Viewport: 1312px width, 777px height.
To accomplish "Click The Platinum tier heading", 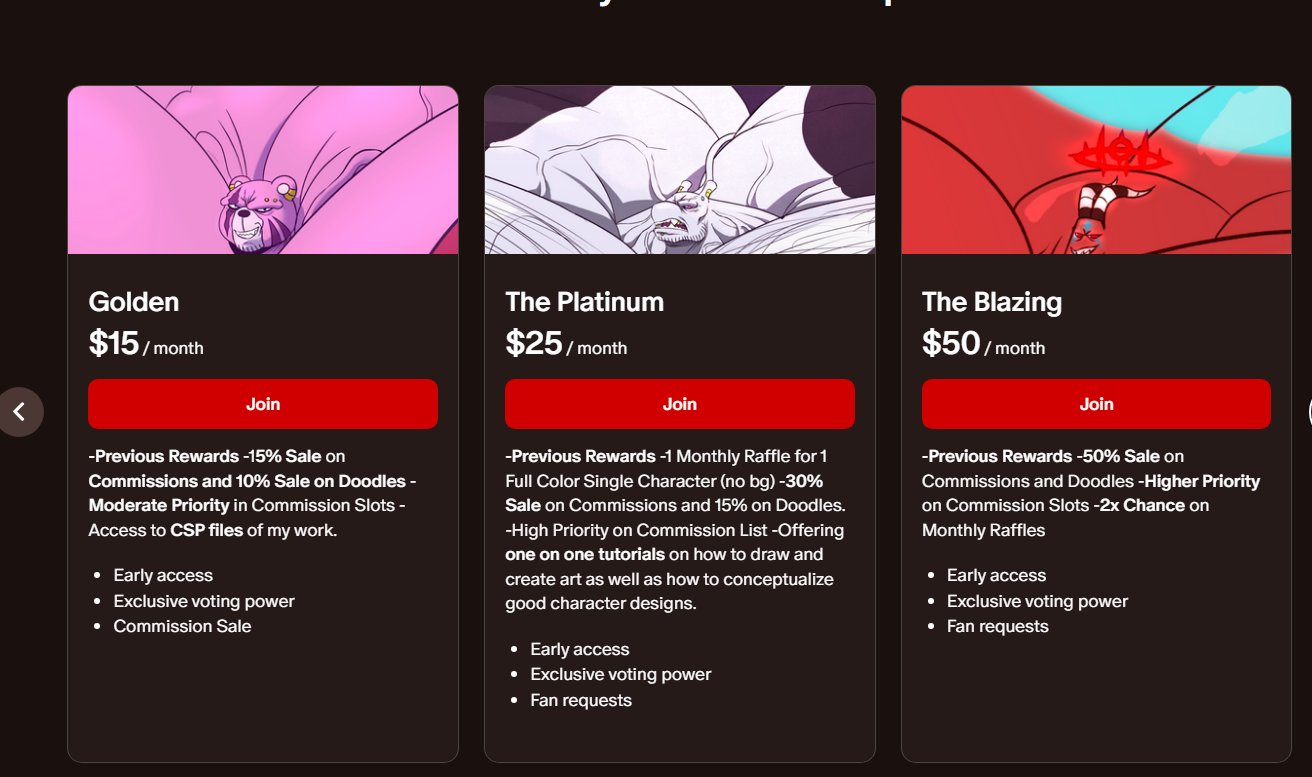I will tap(584, 302).
